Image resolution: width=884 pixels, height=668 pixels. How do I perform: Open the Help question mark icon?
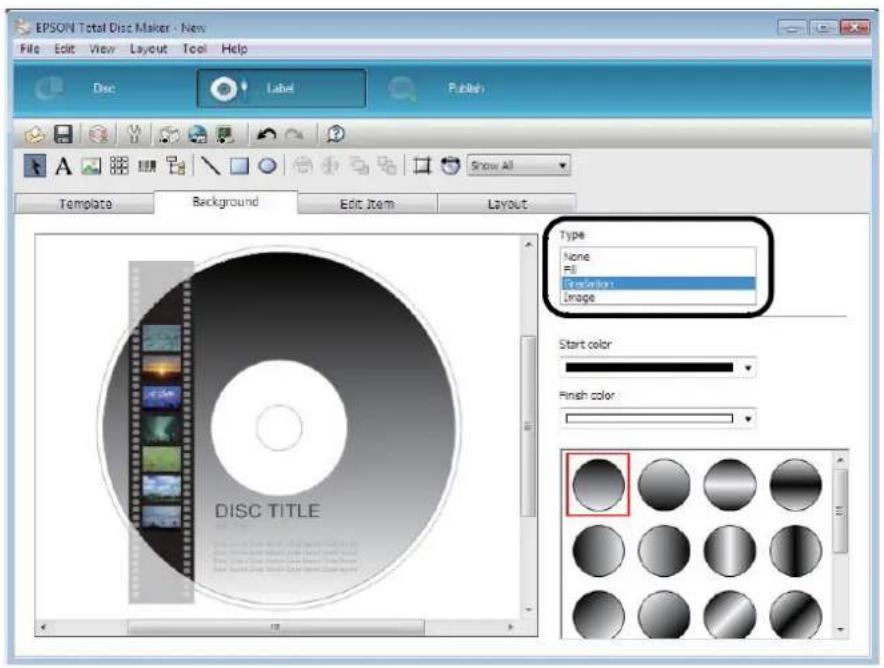(336, 134)
